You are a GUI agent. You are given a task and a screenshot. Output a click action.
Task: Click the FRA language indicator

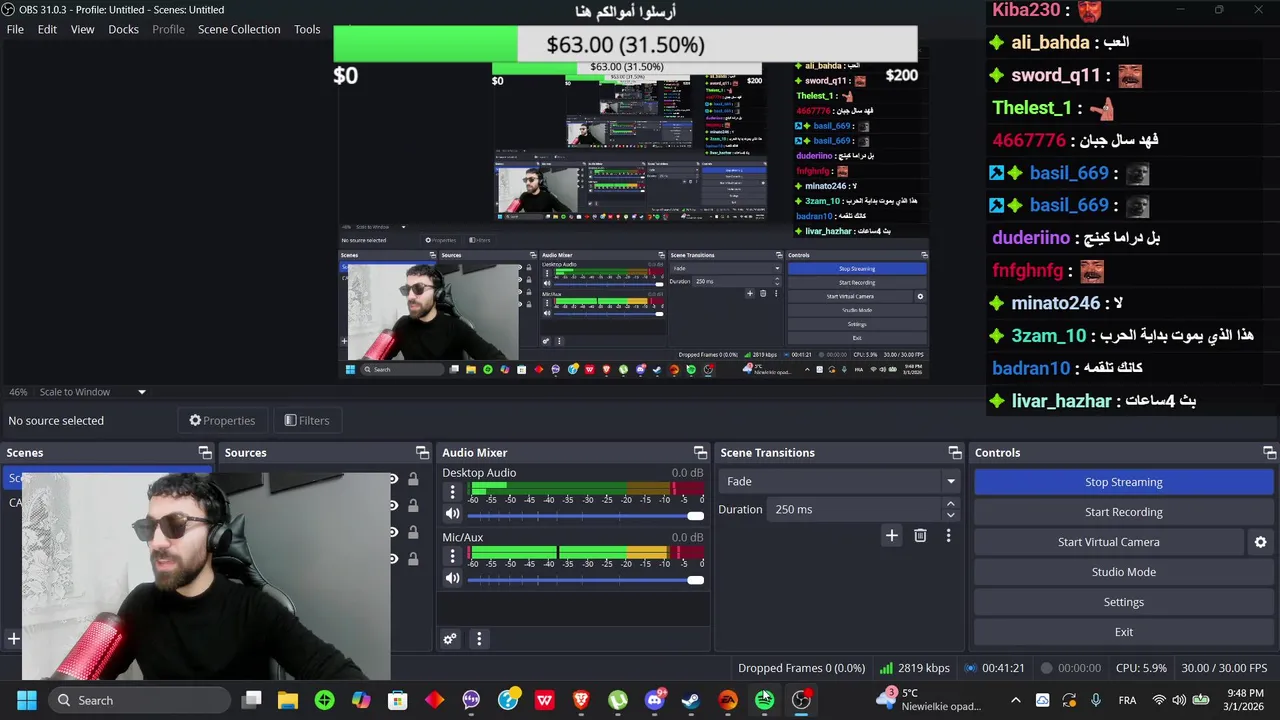[x=1127, y=700]
